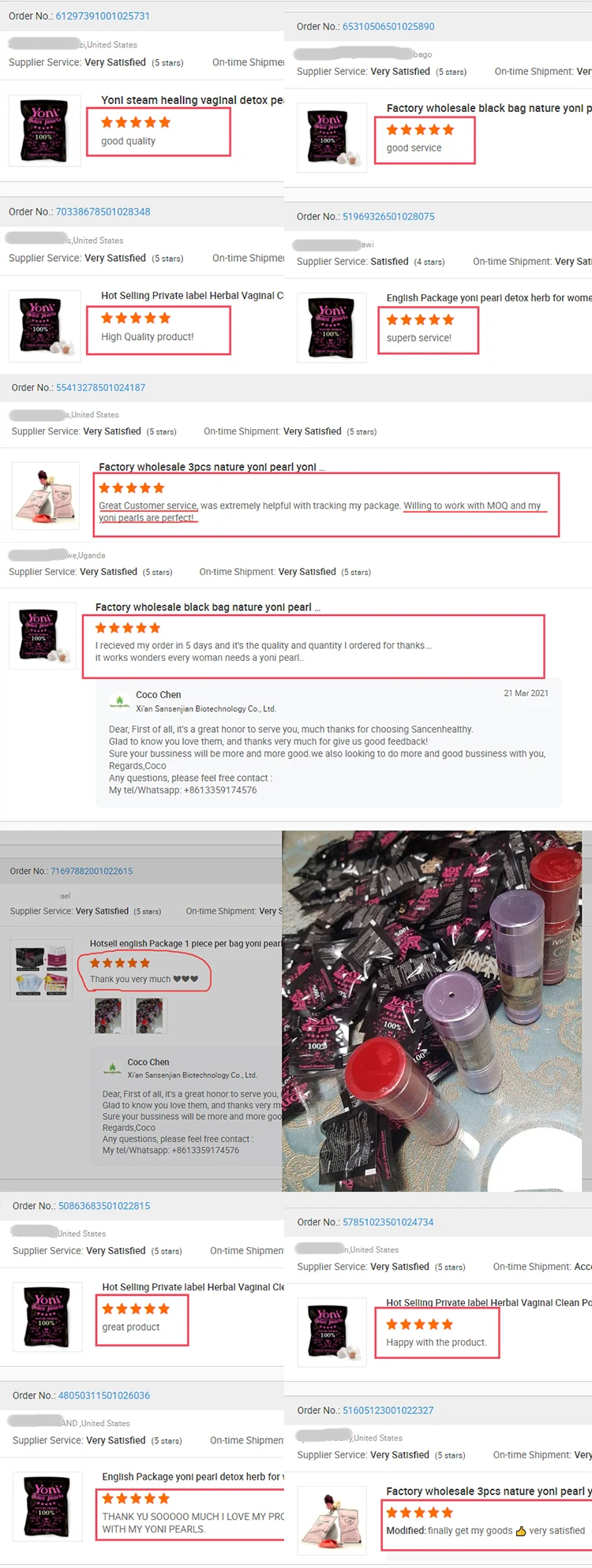This screenshot has width=592, height=1568.
Task: Click Coco Chen supplier logo icon dated 21 Mar 2021
Action: tap(119, 700)
